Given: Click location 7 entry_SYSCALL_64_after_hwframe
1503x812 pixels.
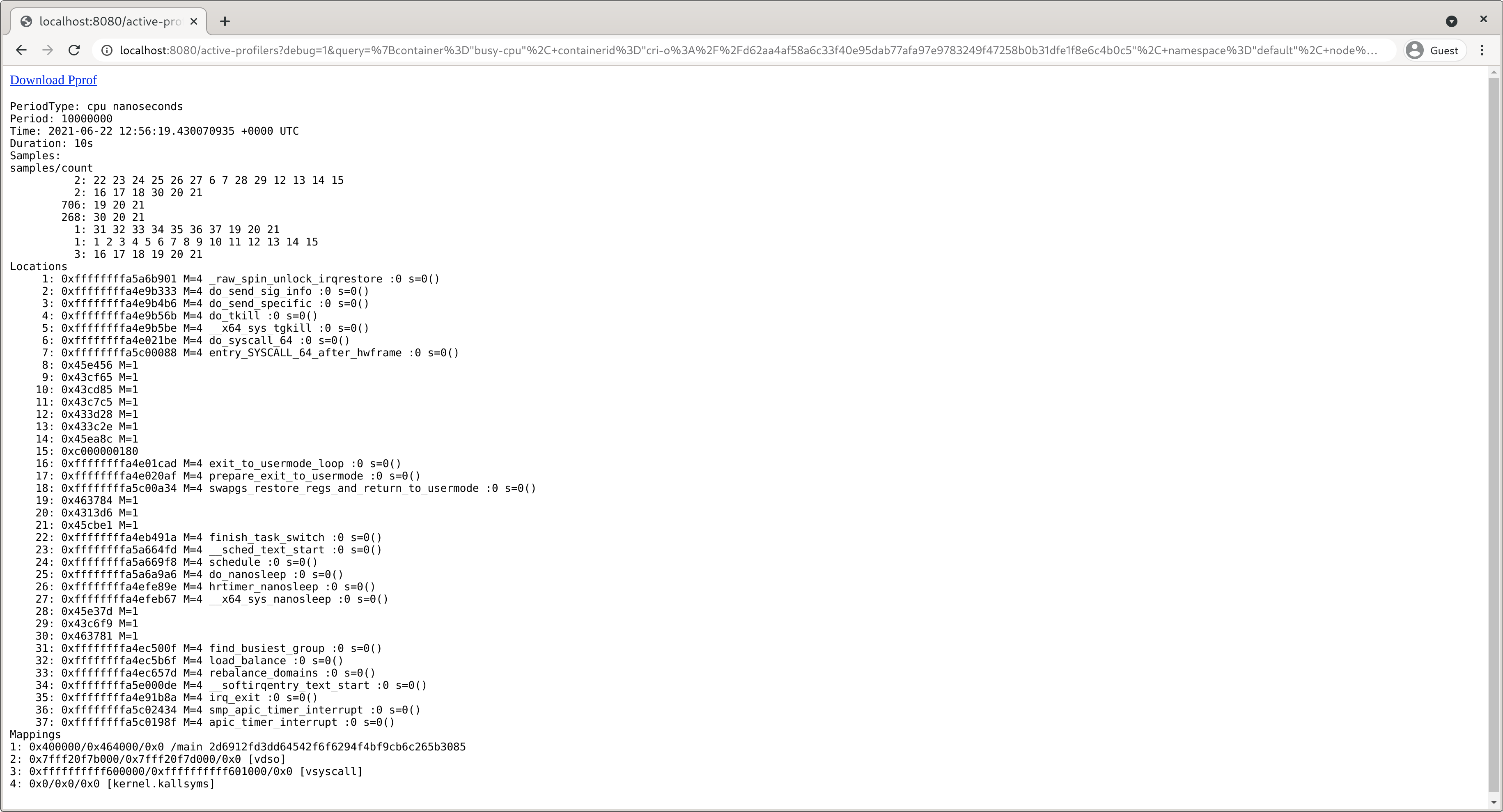Looking at the screenshot, I should tap(250, 353).
